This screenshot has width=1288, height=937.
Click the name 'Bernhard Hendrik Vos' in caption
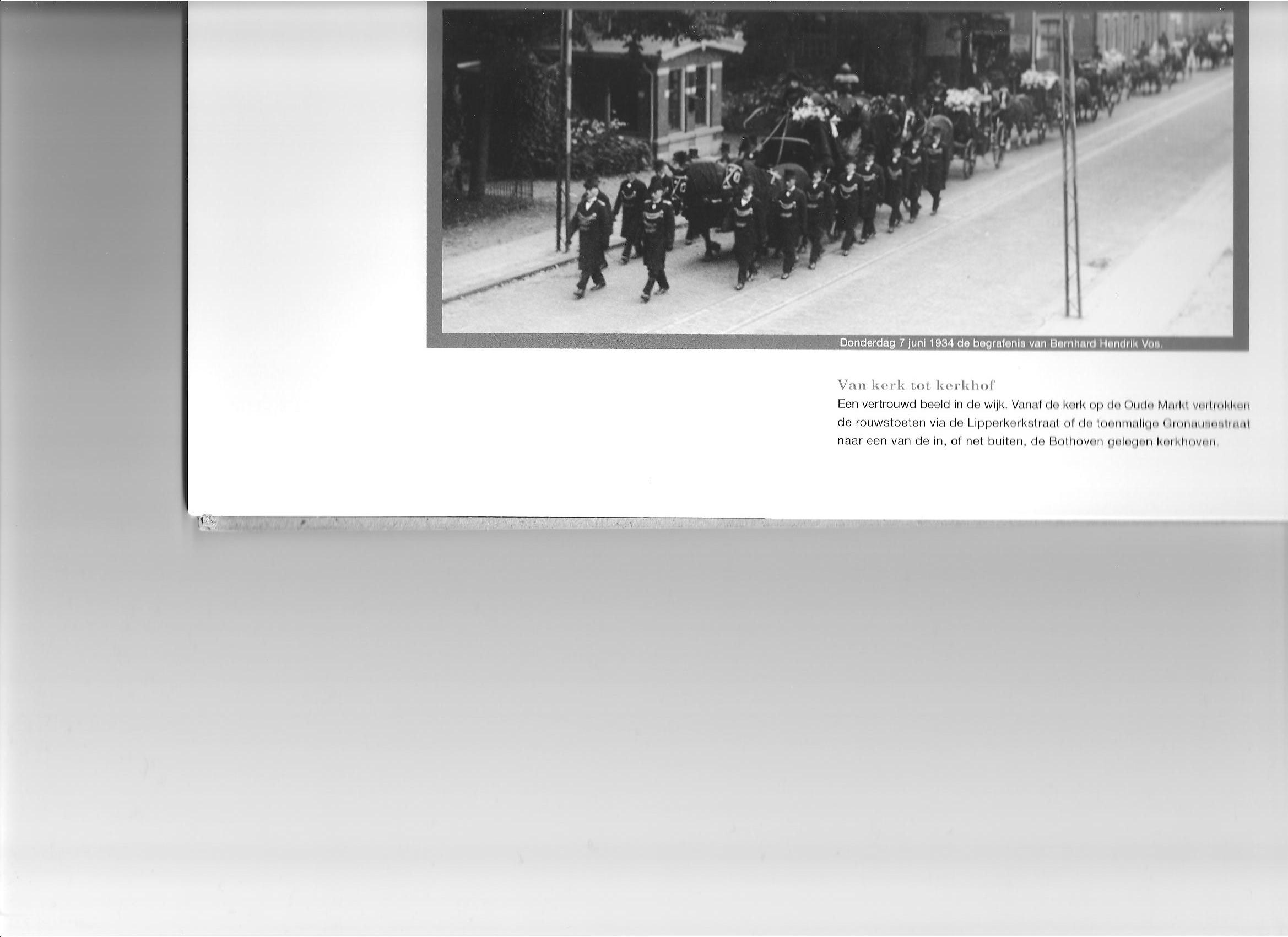pos(1105,345)
